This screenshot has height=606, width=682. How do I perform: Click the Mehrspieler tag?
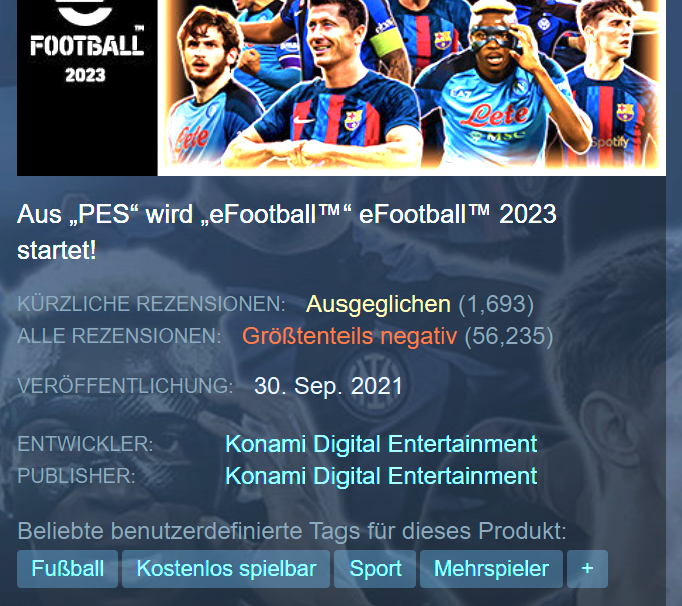pyautogui.click(x=491, y=569)
